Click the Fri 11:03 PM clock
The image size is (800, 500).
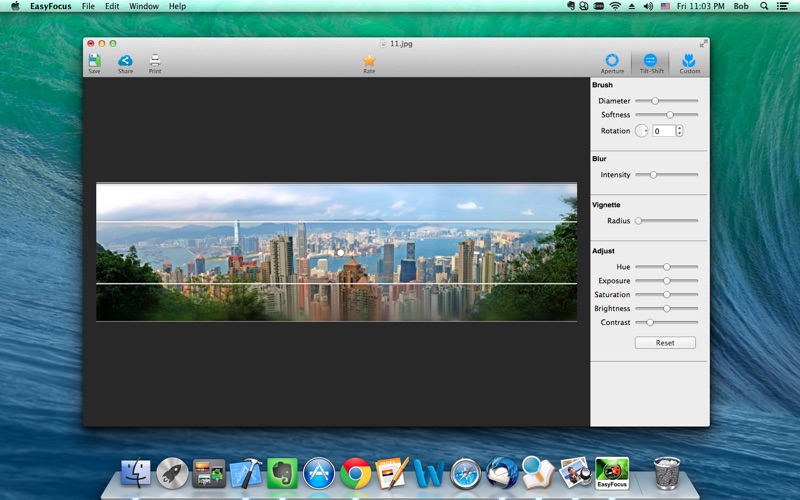pos(701,6)
